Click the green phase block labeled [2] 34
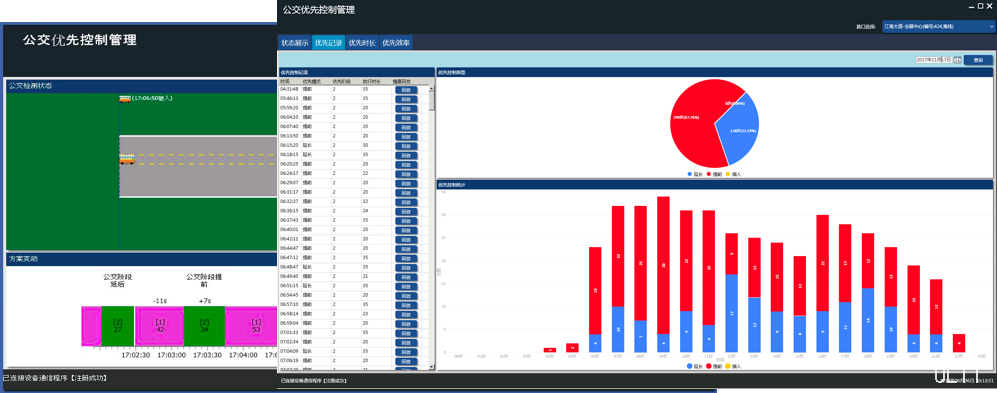This screenshot has height=393, width=997. click(205, 326)
